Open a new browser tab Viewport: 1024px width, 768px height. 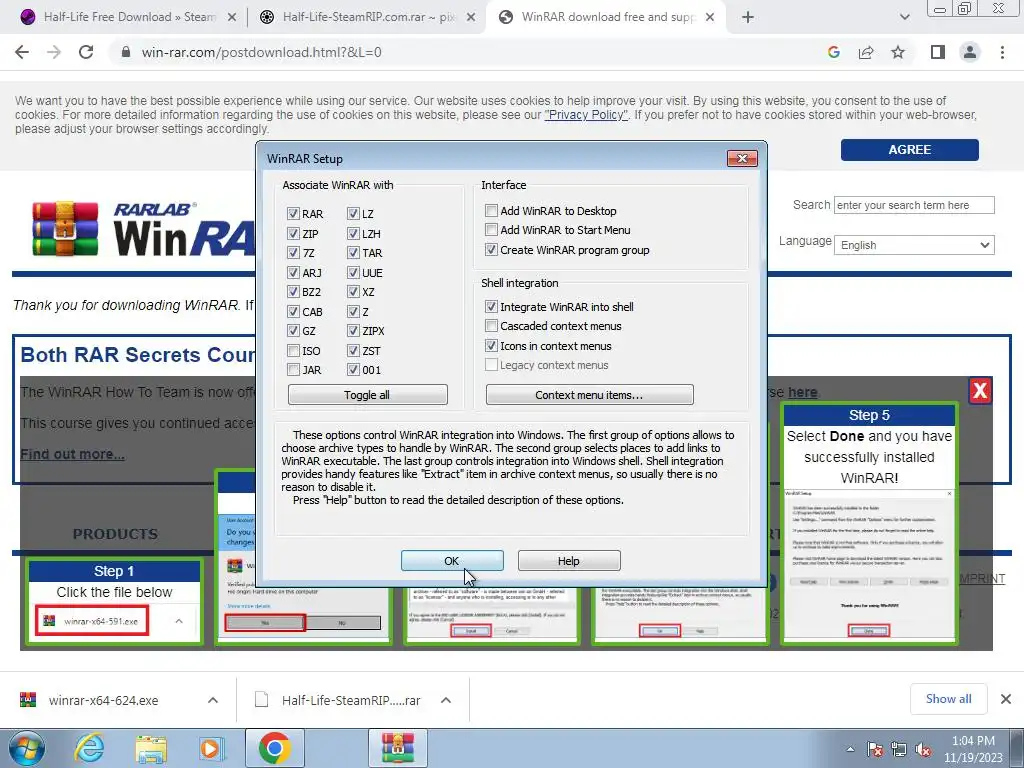[748, 17]
